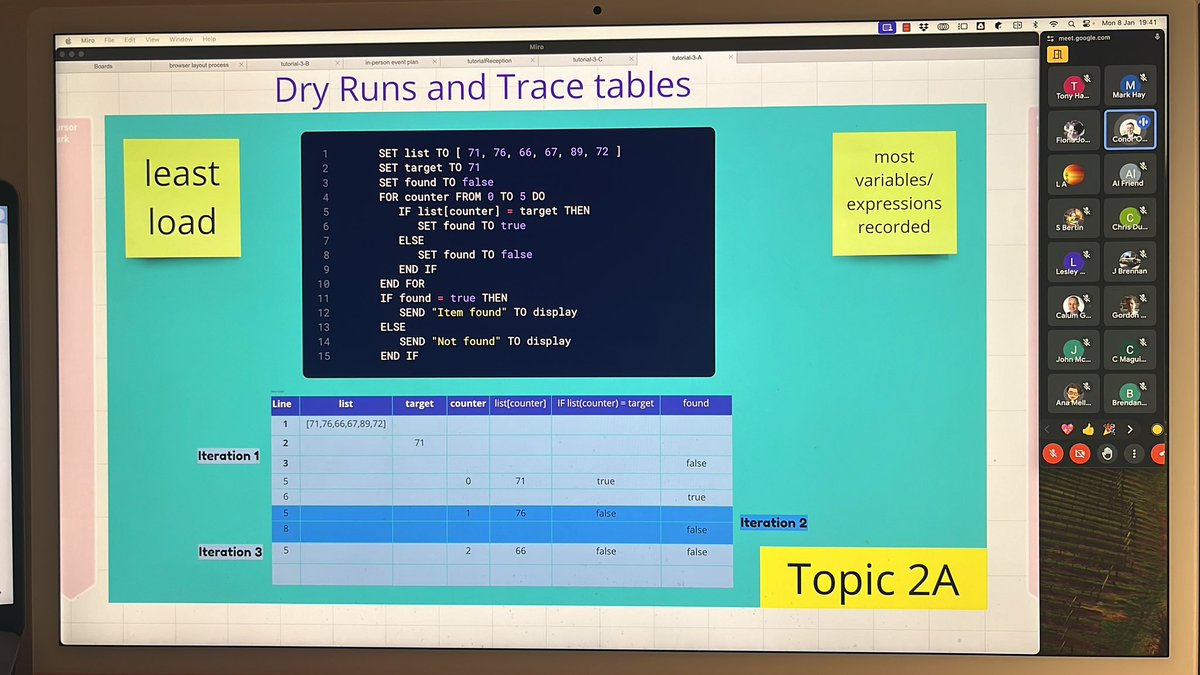Select Brendan... participant tile
The height and width of the screenshot is (675, 1200).
pos(1131,394)
